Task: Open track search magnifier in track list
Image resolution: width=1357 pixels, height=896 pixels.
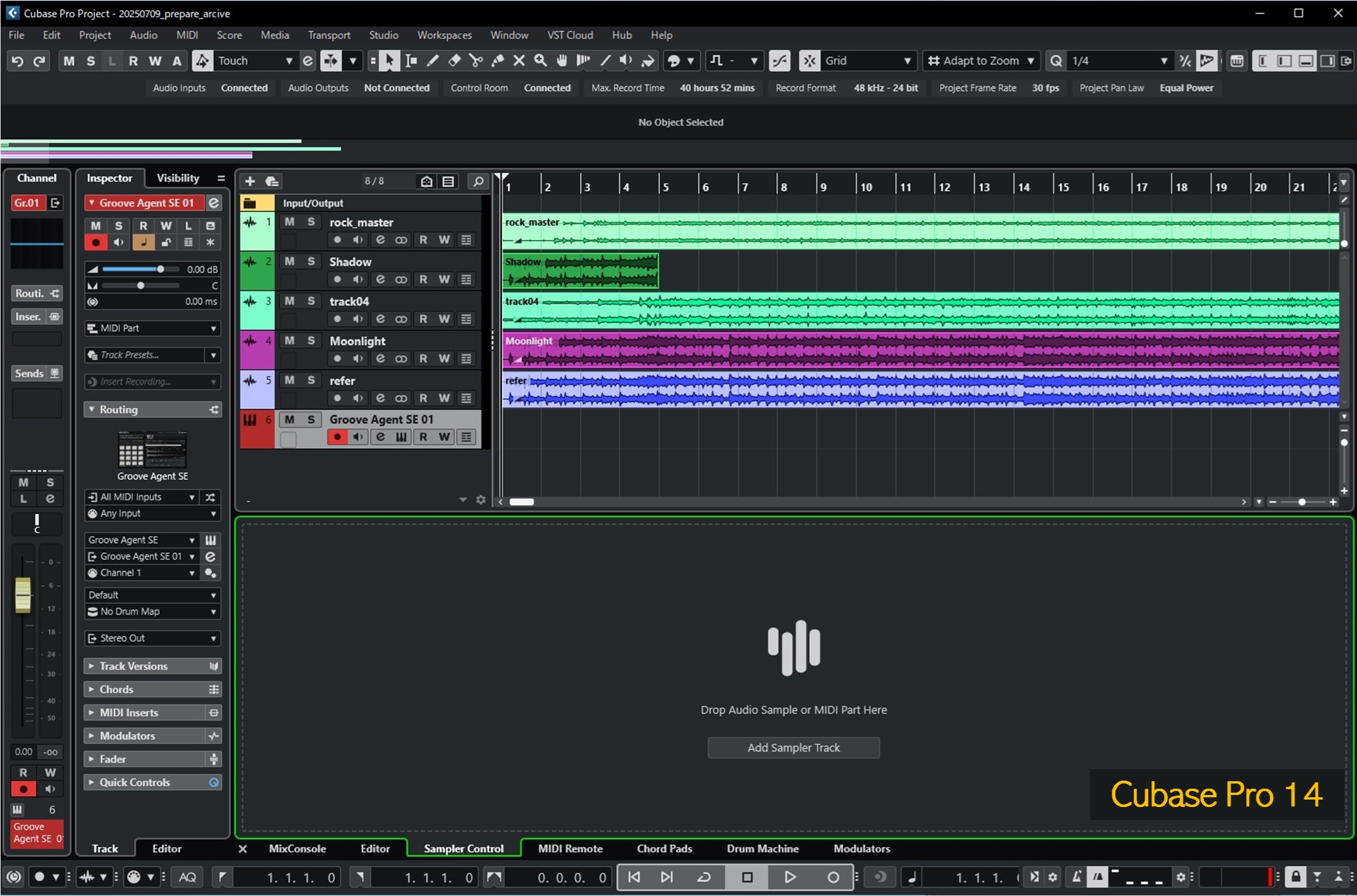Action: (478, 181)
